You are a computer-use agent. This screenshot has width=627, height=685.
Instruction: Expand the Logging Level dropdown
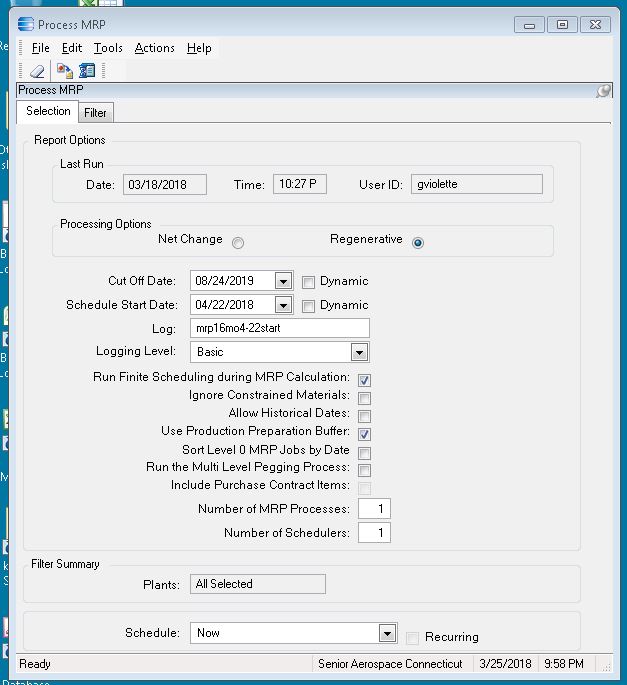[359, 352]
